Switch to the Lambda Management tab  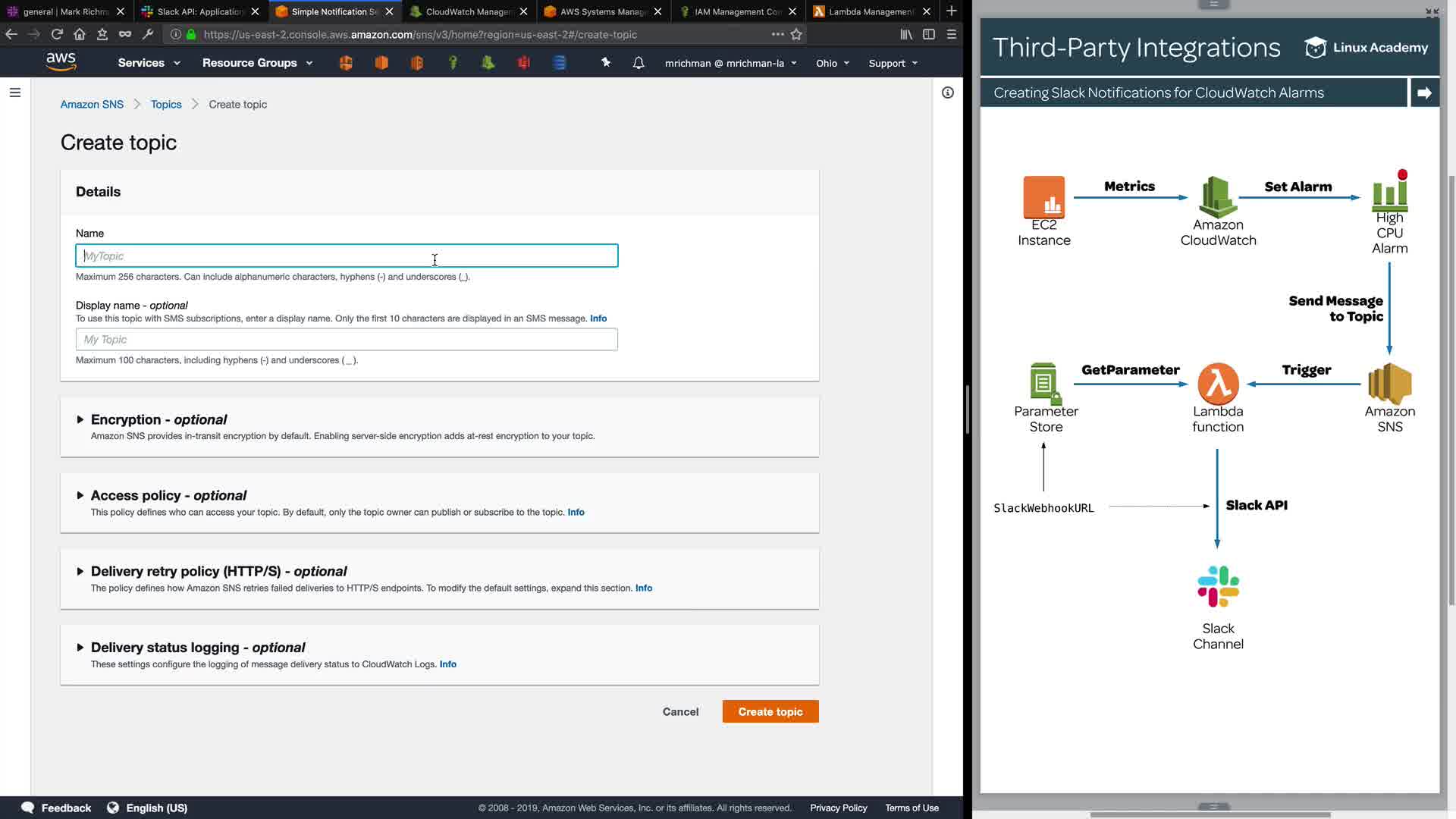coord(870,11)
